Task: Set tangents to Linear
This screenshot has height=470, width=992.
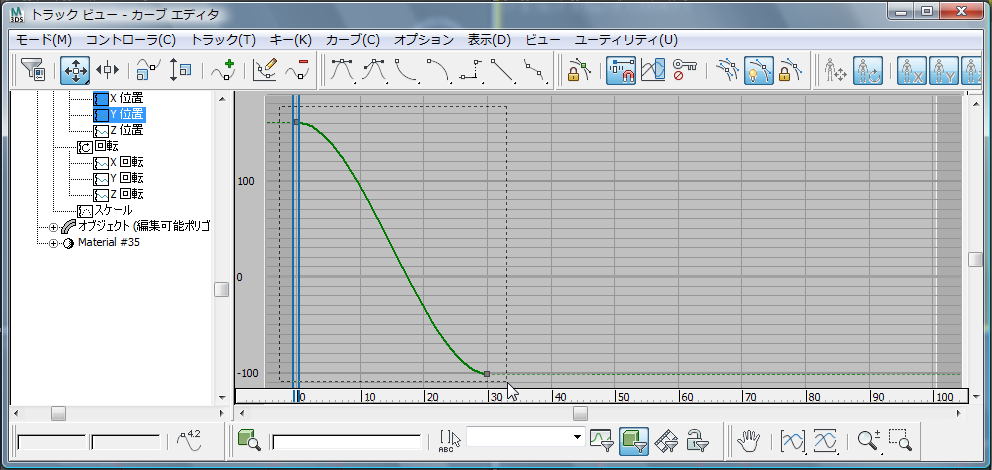Action: click(502, 70)
